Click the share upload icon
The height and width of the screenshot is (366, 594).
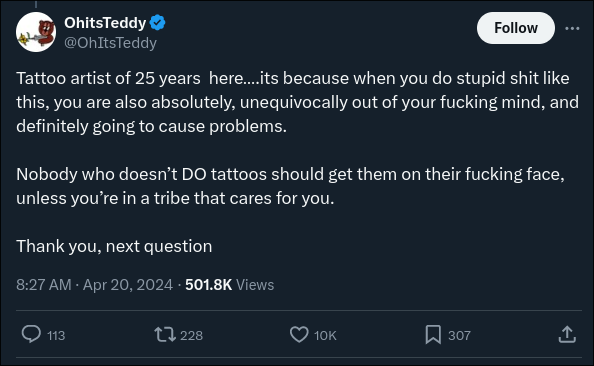pyautogui.click(x=567, y=335)
